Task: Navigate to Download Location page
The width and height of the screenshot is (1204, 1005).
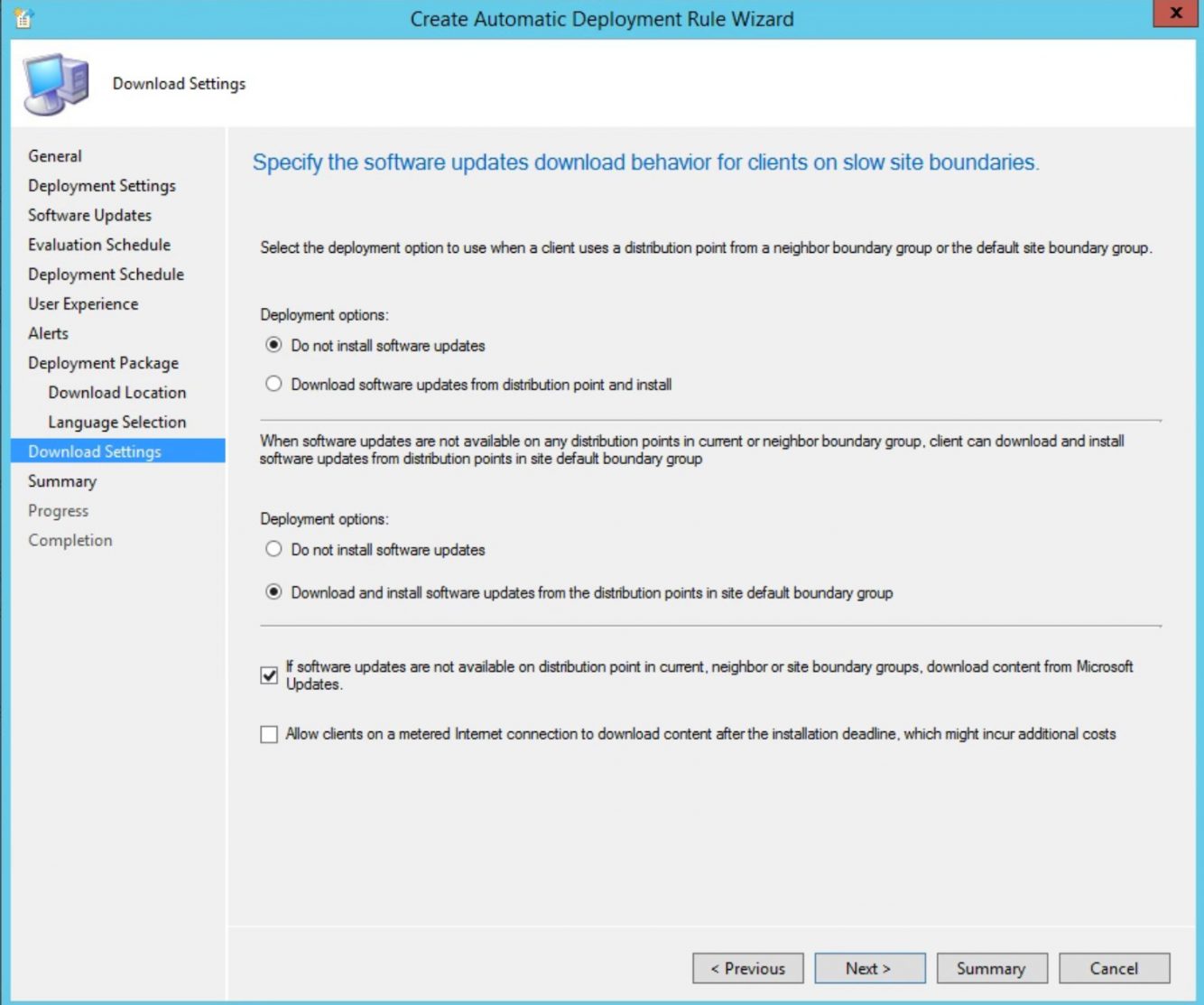Action: pos(116,393)
